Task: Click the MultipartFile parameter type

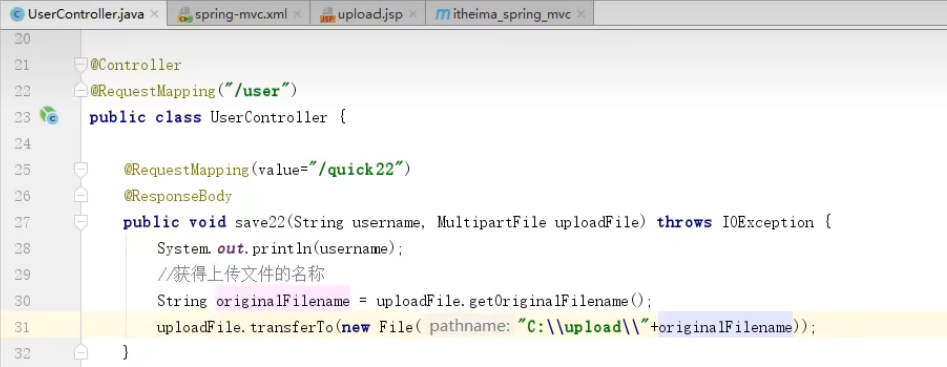Action: tap(491, 222)
